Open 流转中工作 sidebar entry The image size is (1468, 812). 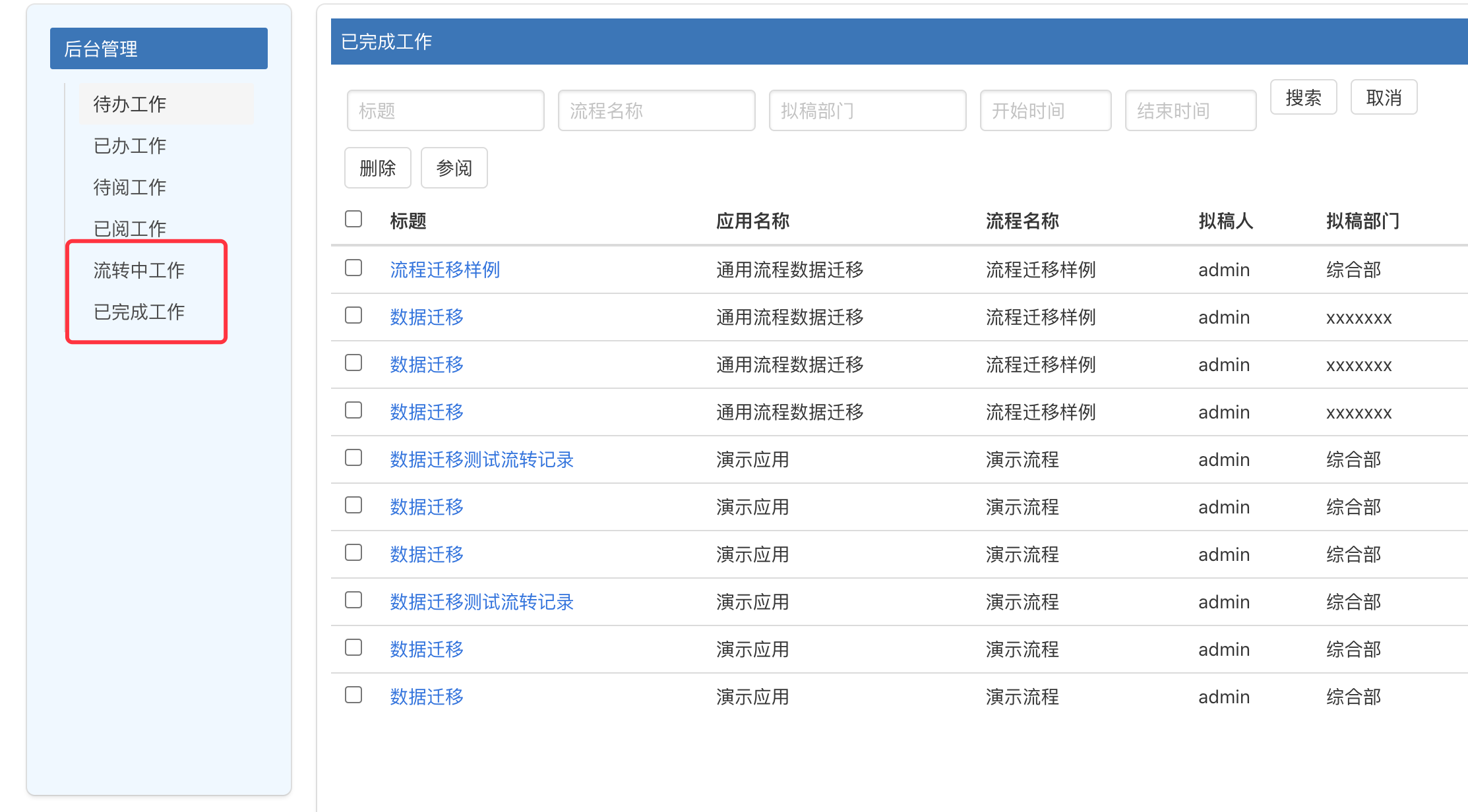[138, 270]
